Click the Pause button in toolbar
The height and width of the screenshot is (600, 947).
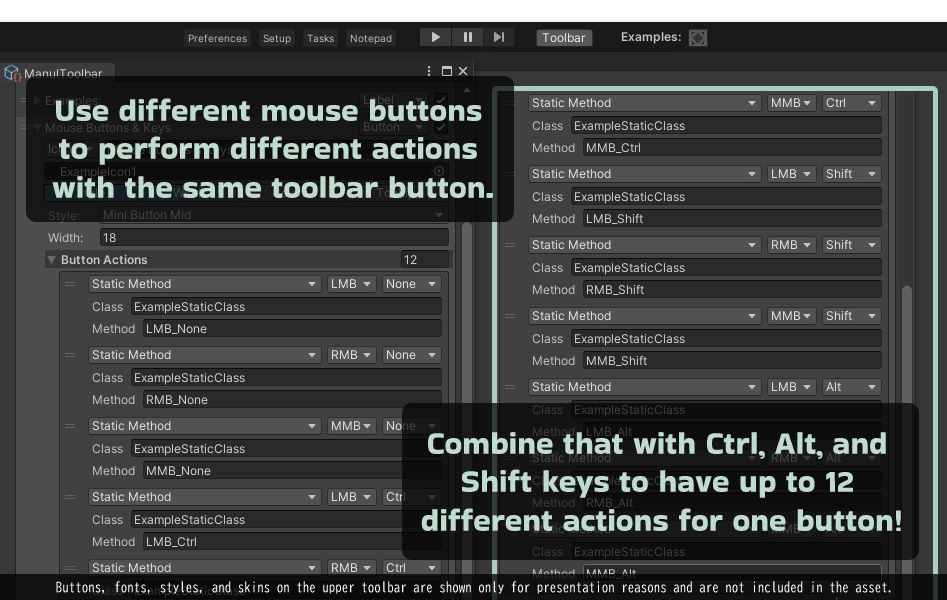pyautogui.click(x=467, y=37)
